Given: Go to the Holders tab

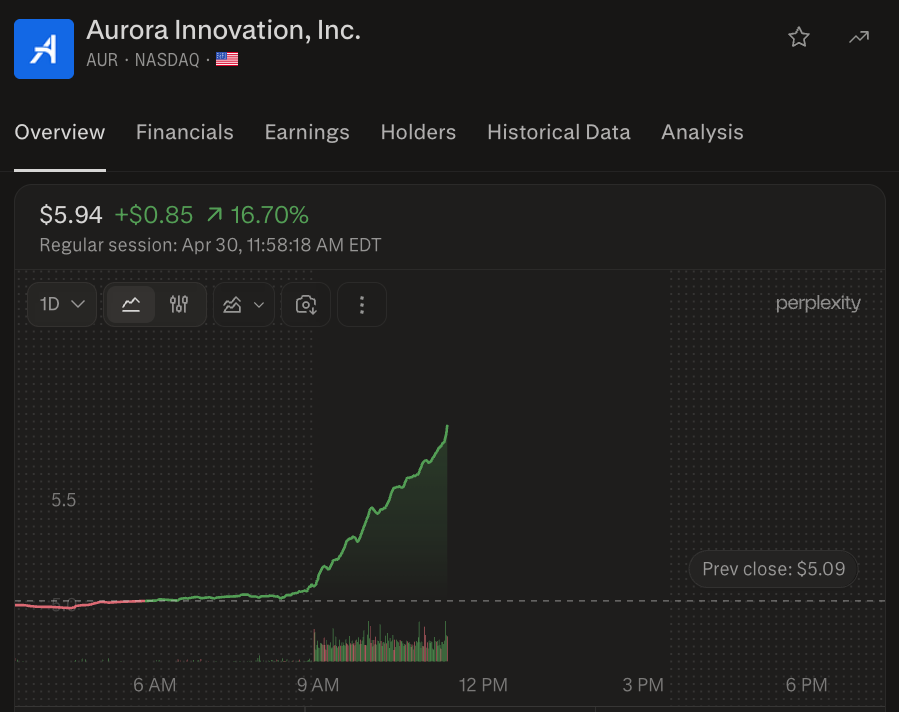Looking at the screenshot, I should click(418, 132).
